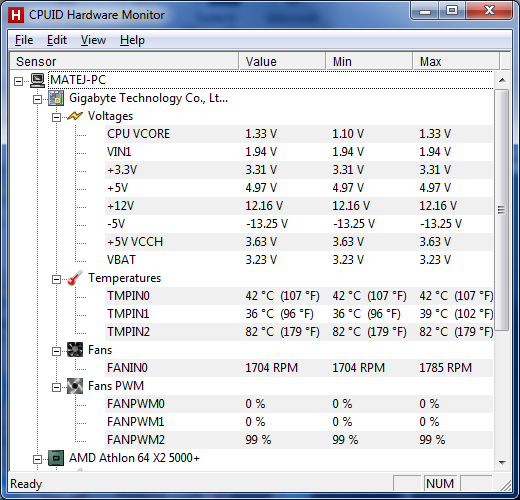Collapse the Fans PWM group
This screenshot has height=500, width=520.
56,387
